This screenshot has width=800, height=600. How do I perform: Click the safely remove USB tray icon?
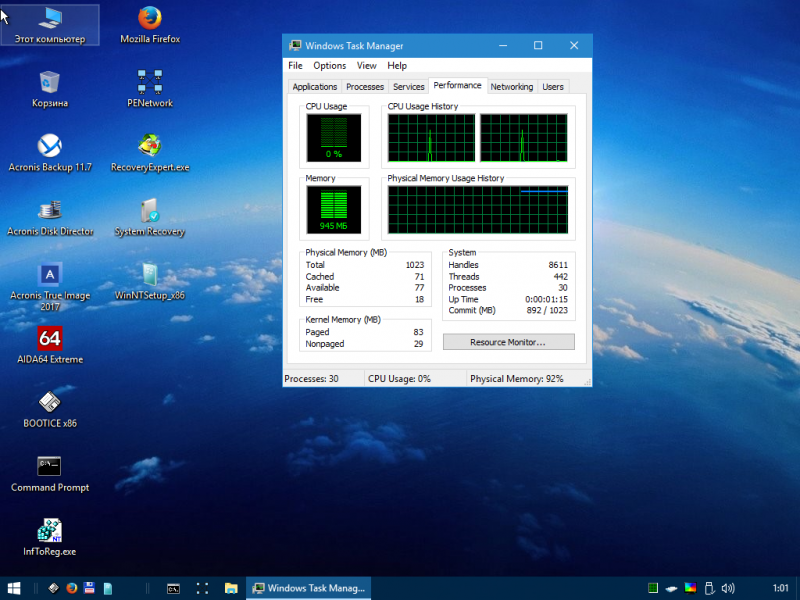click(x=709, y=588)
